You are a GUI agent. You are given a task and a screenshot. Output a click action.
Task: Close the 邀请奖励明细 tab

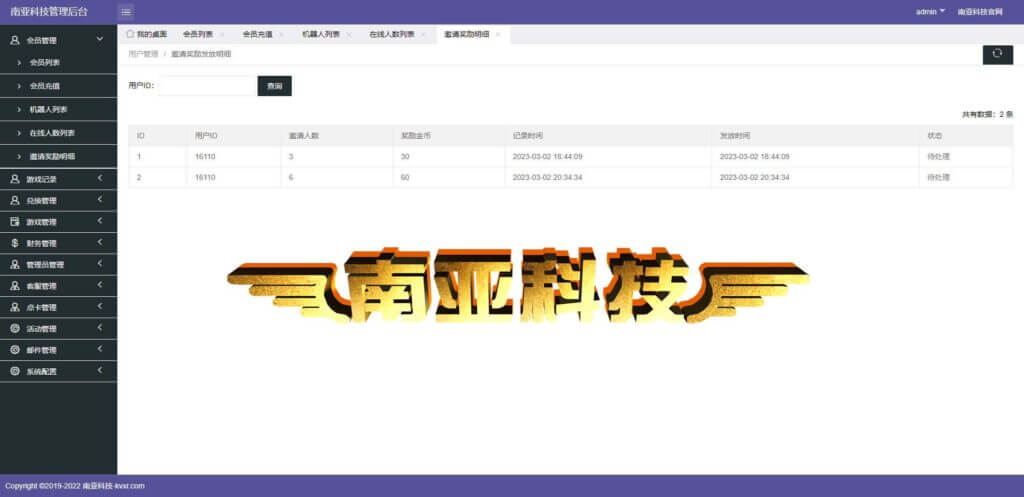(498, 35)
